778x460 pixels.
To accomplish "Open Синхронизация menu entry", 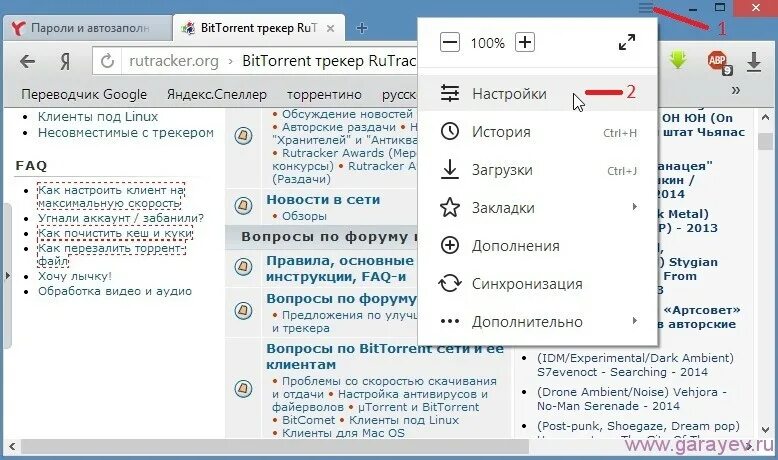I will coord(537,283).
